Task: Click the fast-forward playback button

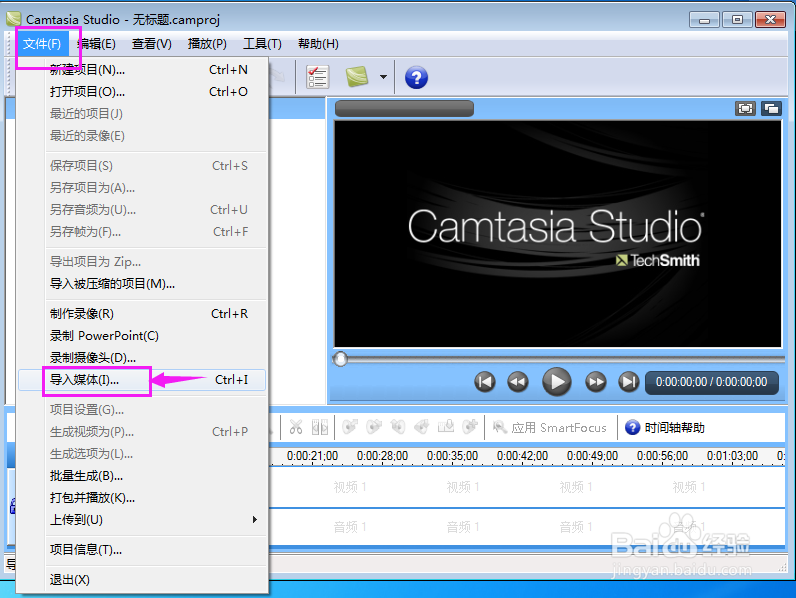Action: click(595, 382)
